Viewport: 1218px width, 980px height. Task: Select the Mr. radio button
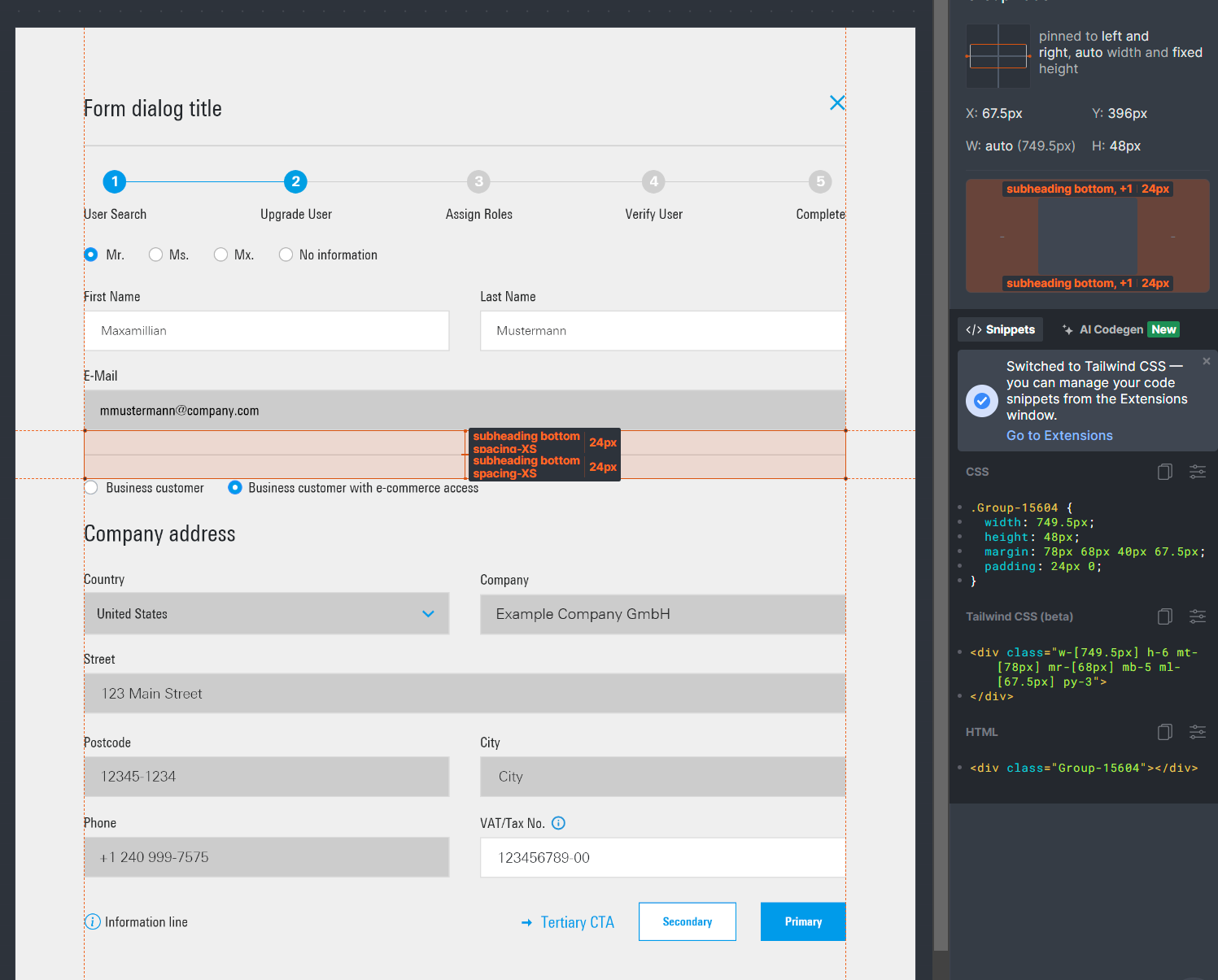(91, 255)
